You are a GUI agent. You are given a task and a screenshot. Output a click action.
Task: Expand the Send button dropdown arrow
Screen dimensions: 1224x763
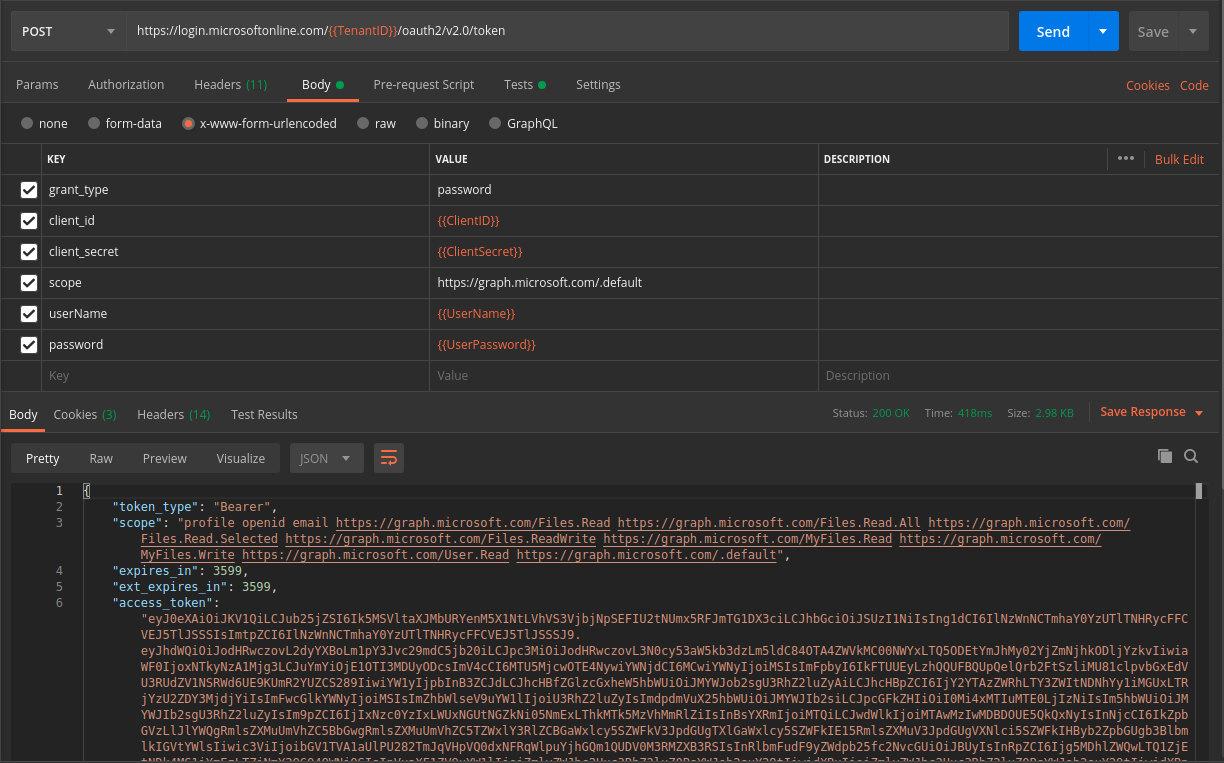coord(1102,31)
